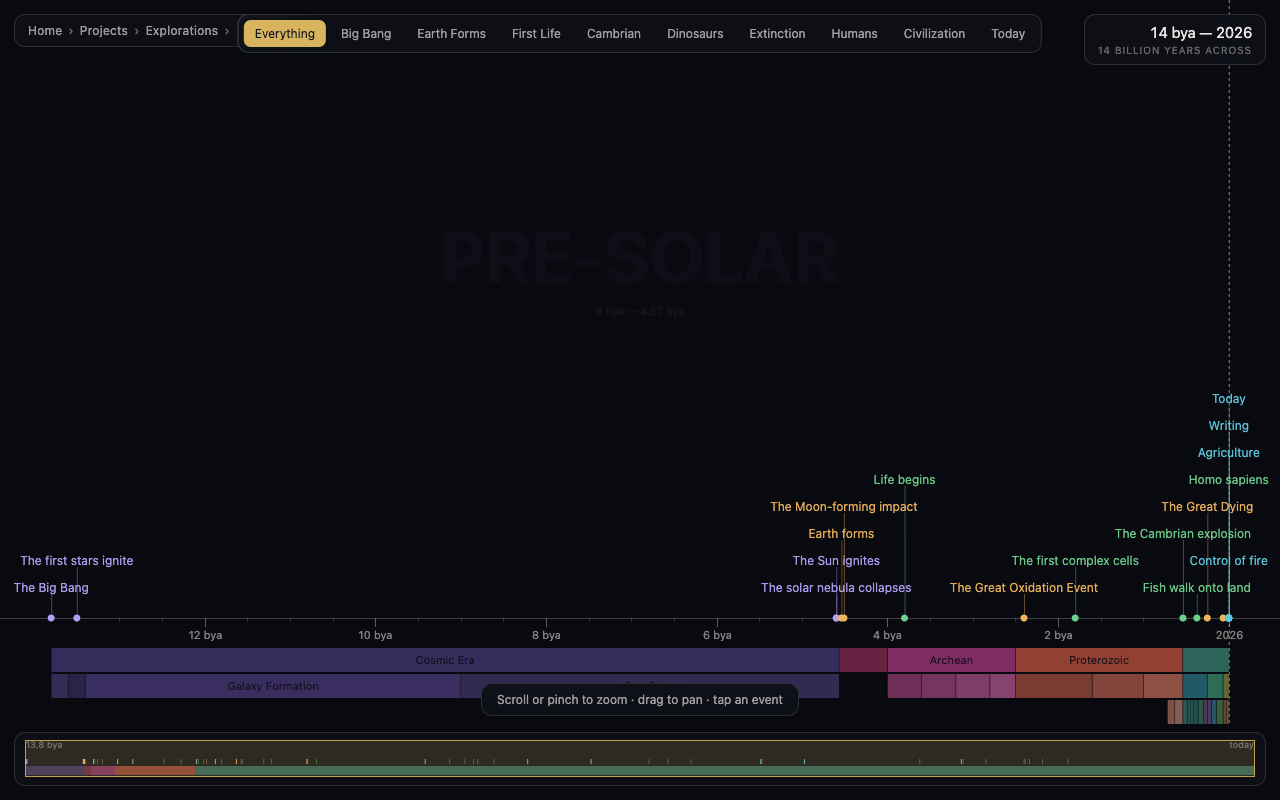Click the 4 bya axis tick label

887,635
